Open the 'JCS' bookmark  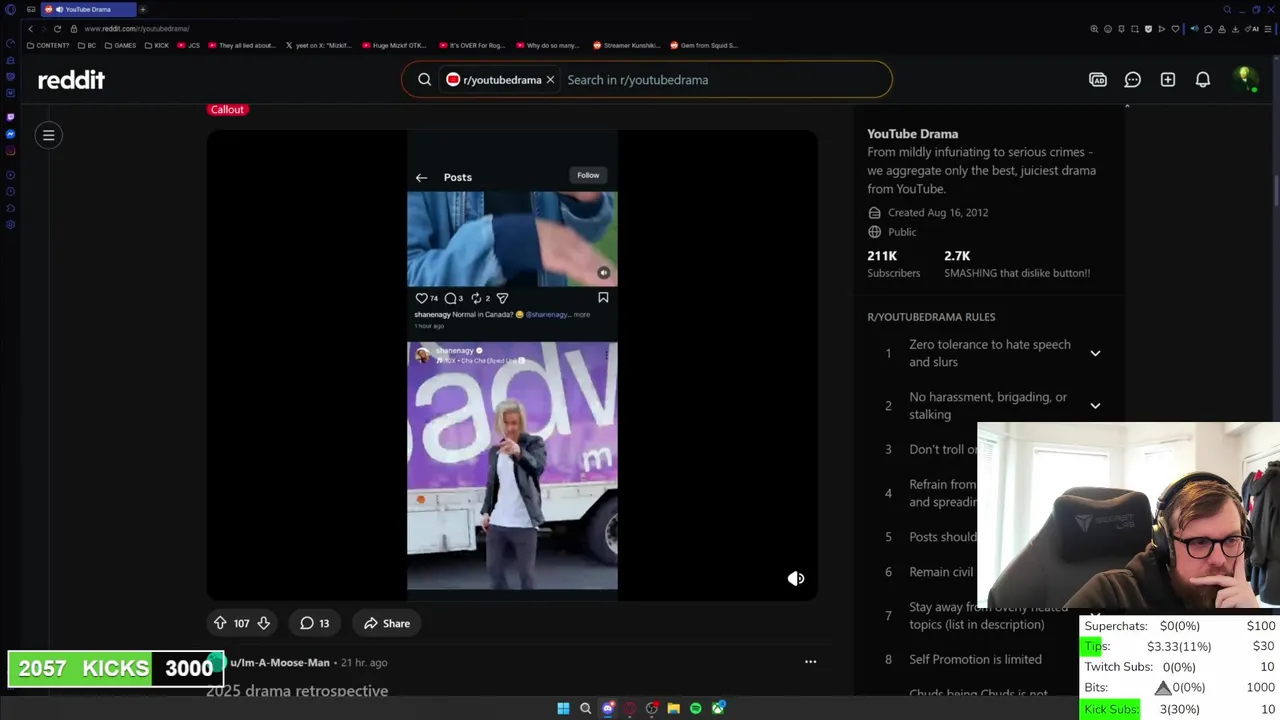pyautogui.click(x=189, y=45)
